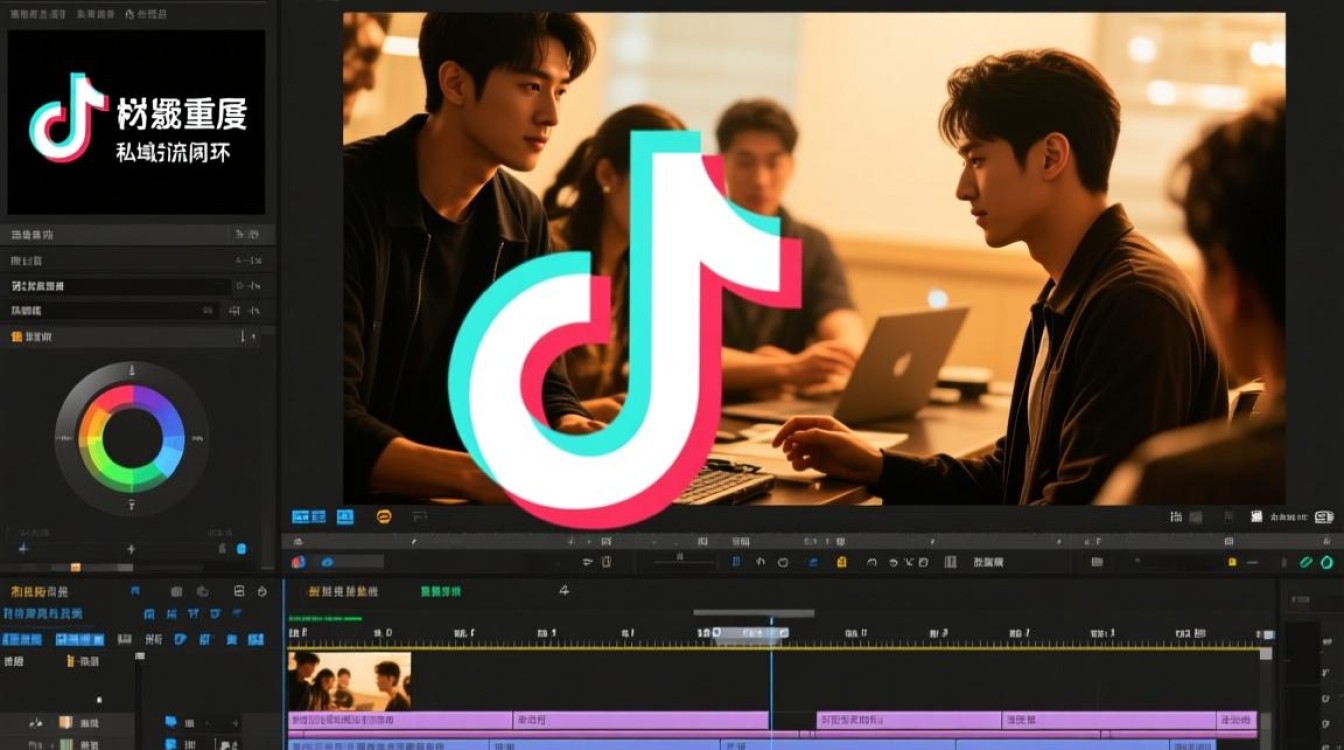
Task: Click the teal ring icon at toolbar far right
Action: (1327, 563)
